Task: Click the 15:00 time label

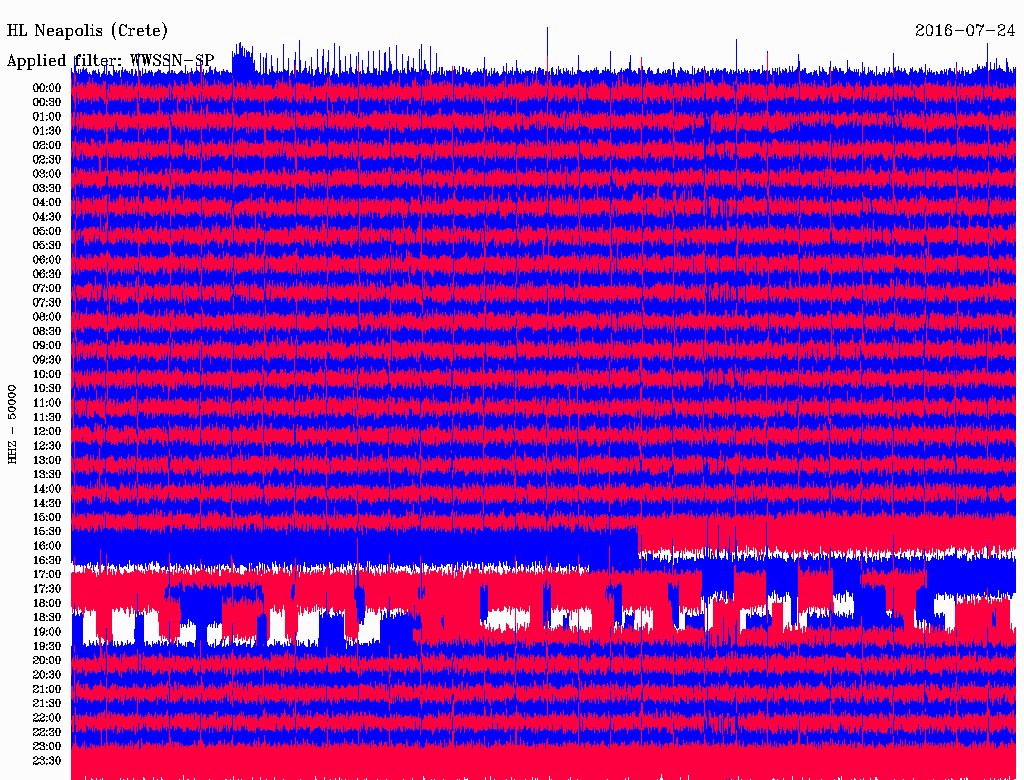Action: tap(47, 517)
